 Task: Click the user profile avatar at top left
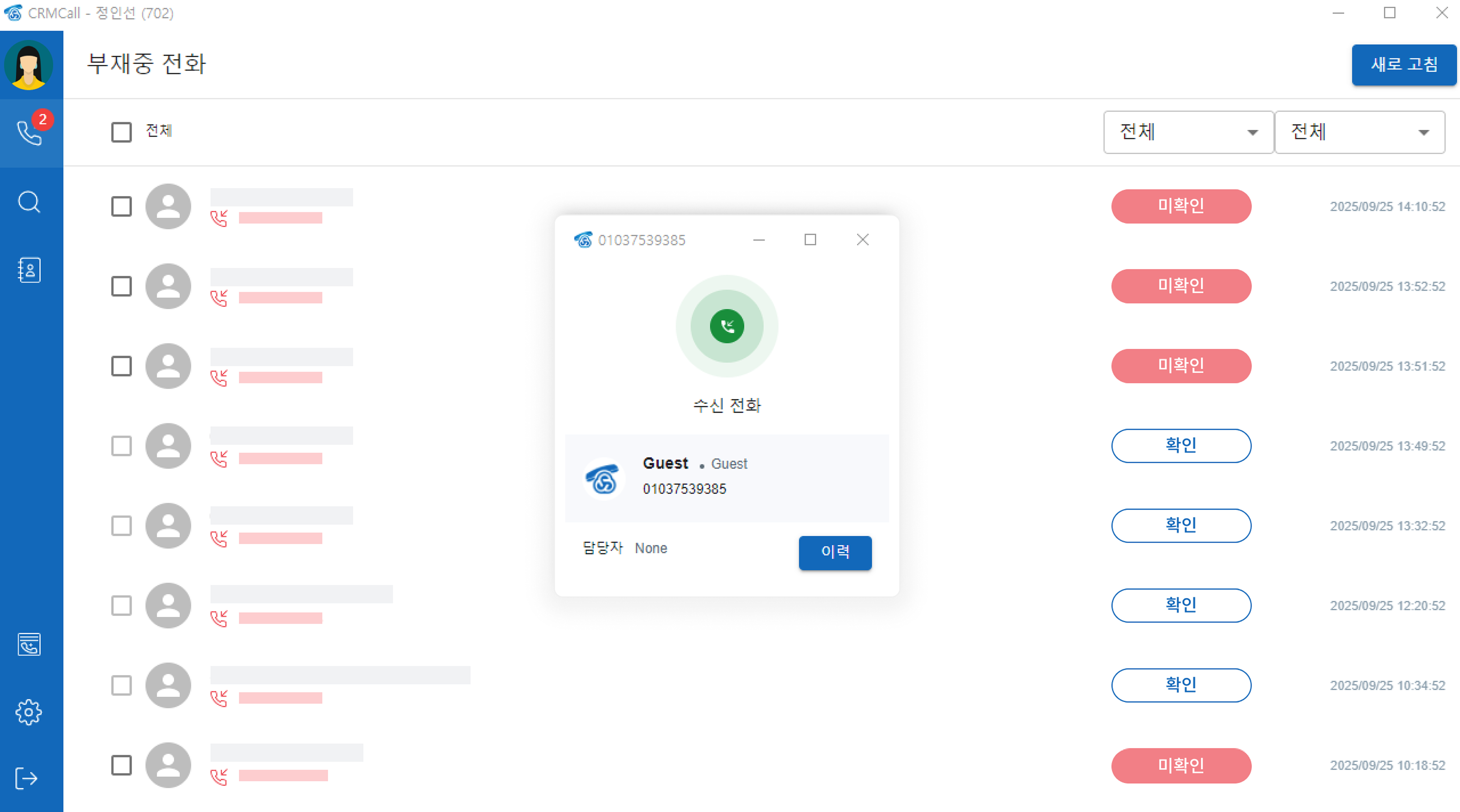29,65
